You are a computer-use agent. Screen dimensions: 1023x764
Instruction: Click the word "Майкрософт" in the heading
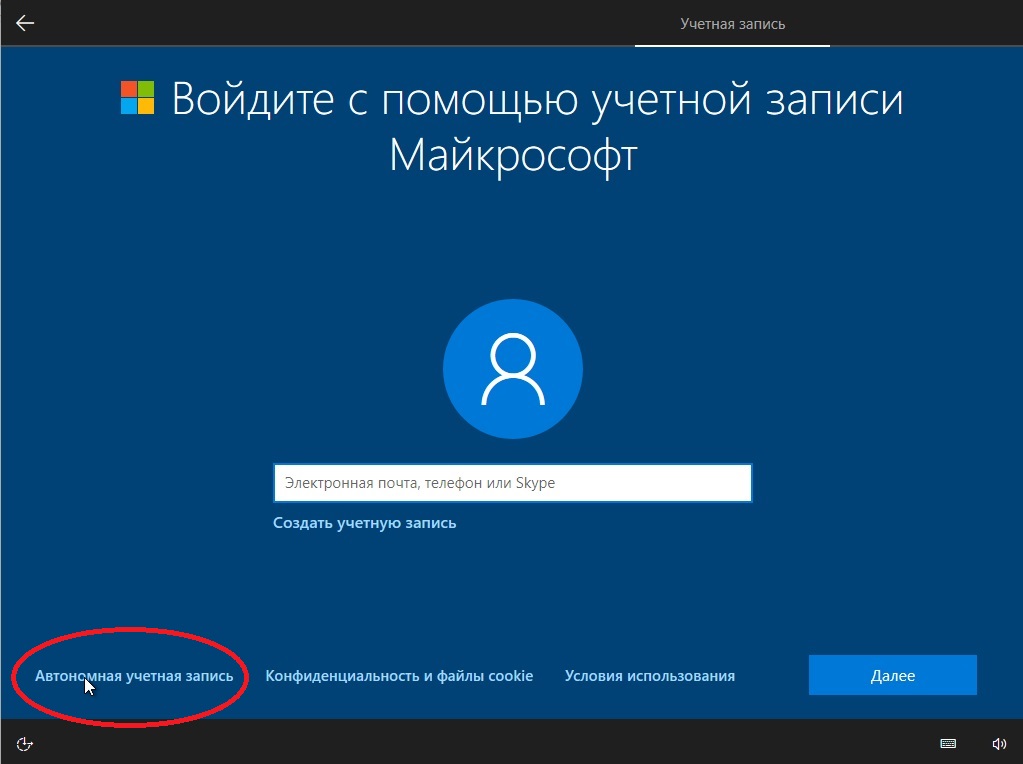tap(512, 156)
